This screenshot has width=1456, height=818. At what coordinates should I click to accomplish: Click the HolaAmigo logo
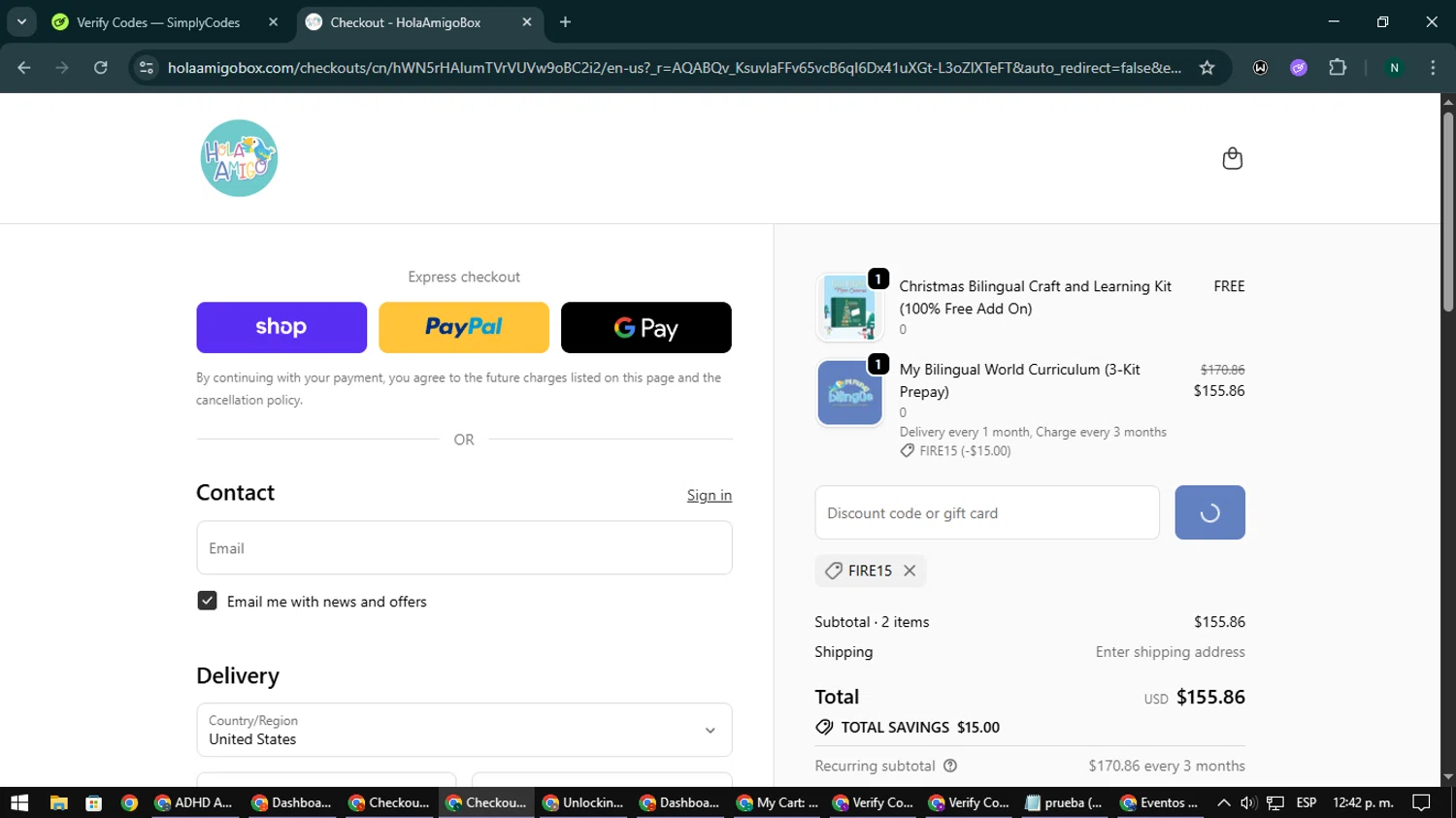[239, 158]
